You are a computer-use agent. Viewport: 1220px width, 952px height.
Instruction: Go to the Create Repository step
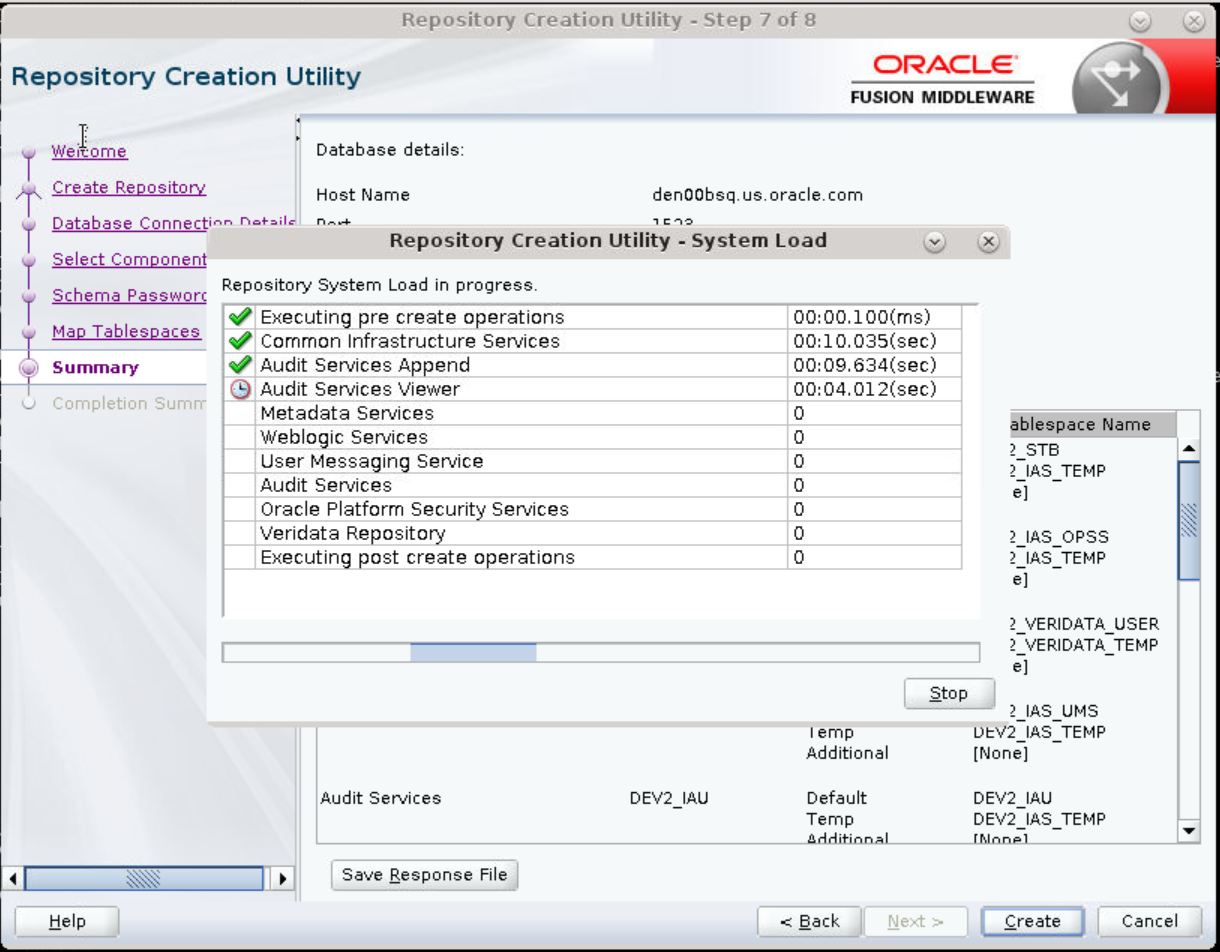tap(128, 187)
